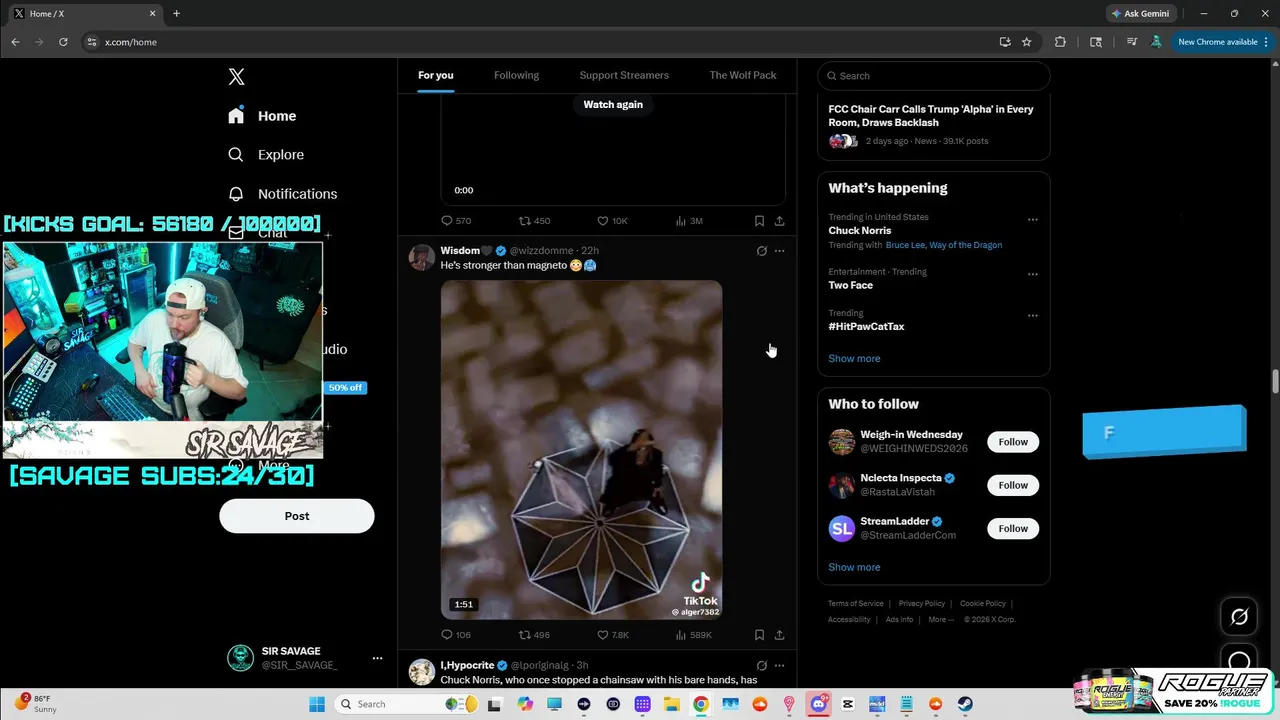Switch to the Following tab
1280x720 pixels.
(x=516, y=75)
